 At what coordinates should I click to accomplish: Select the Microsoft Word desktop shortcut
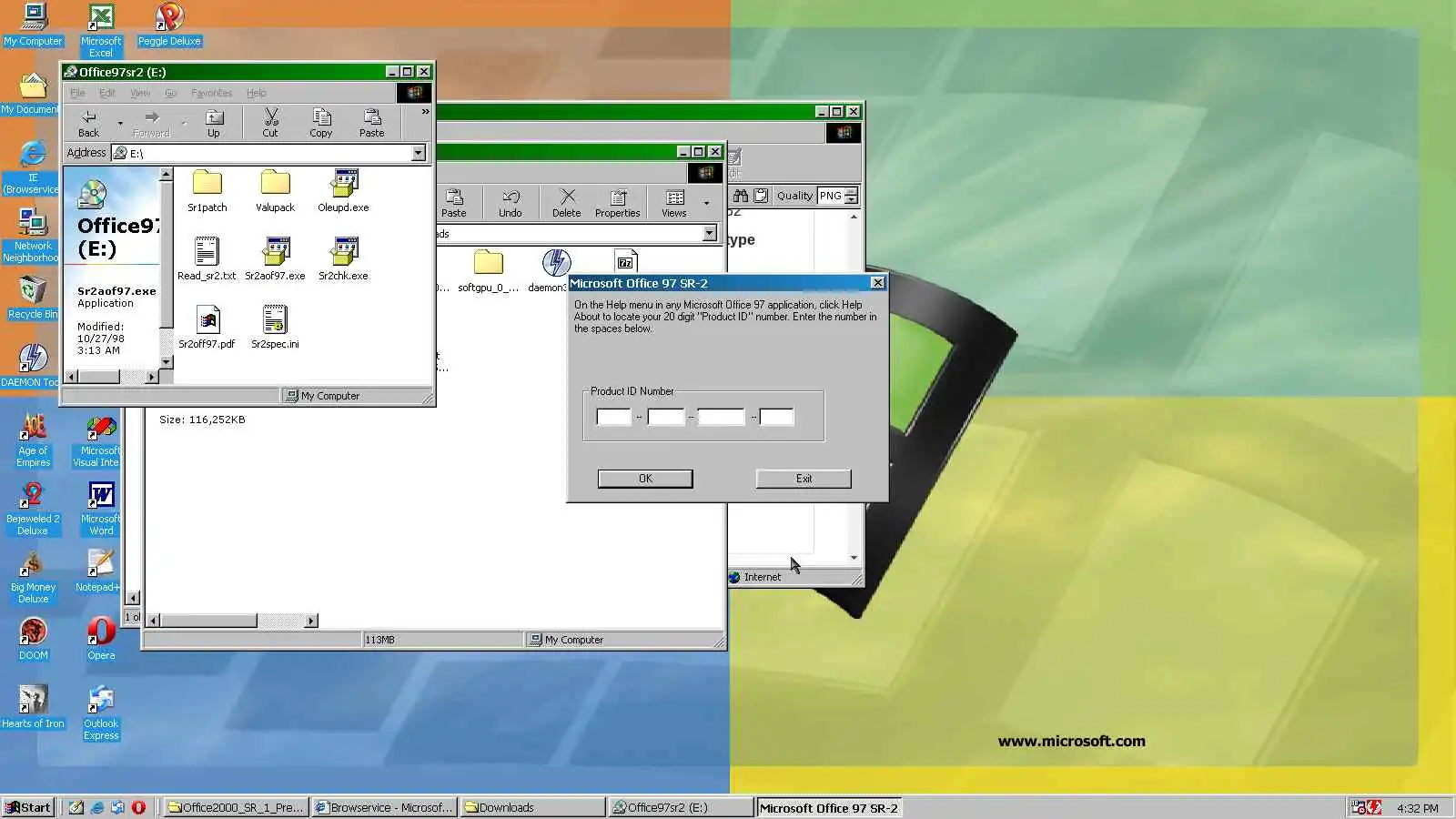(101, 508)
